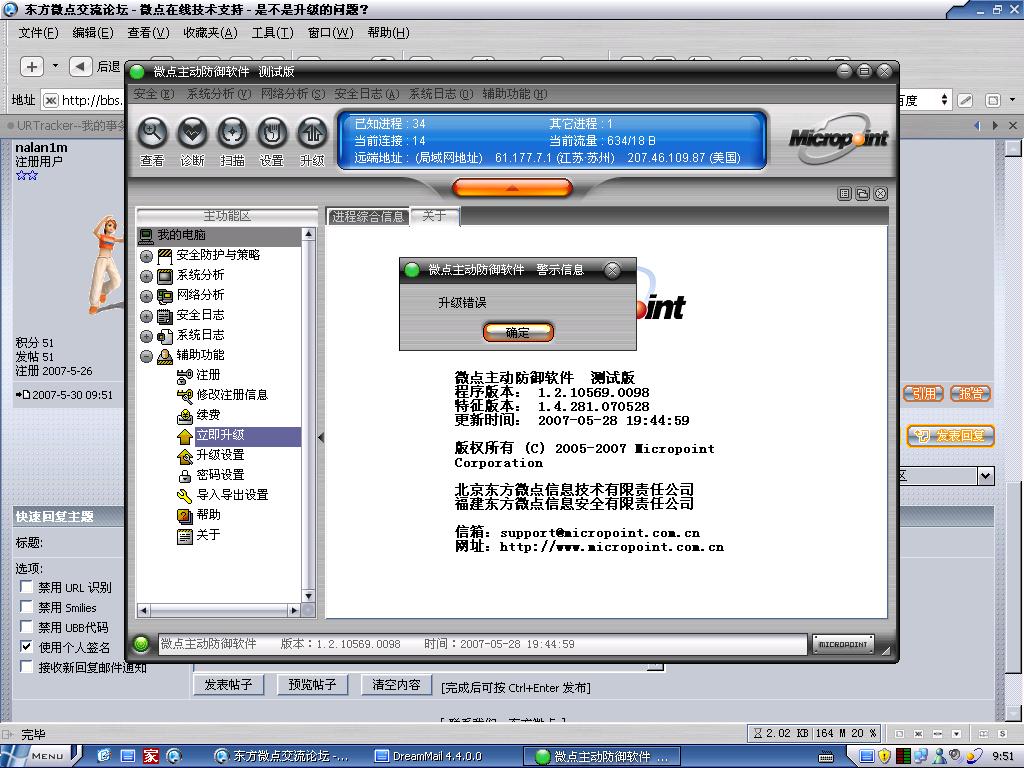This screenshot has height=768, width=1024.
Task: Collapse the 辅助功能 tree node
Action: pyautogui.click(x=146, y=356)
